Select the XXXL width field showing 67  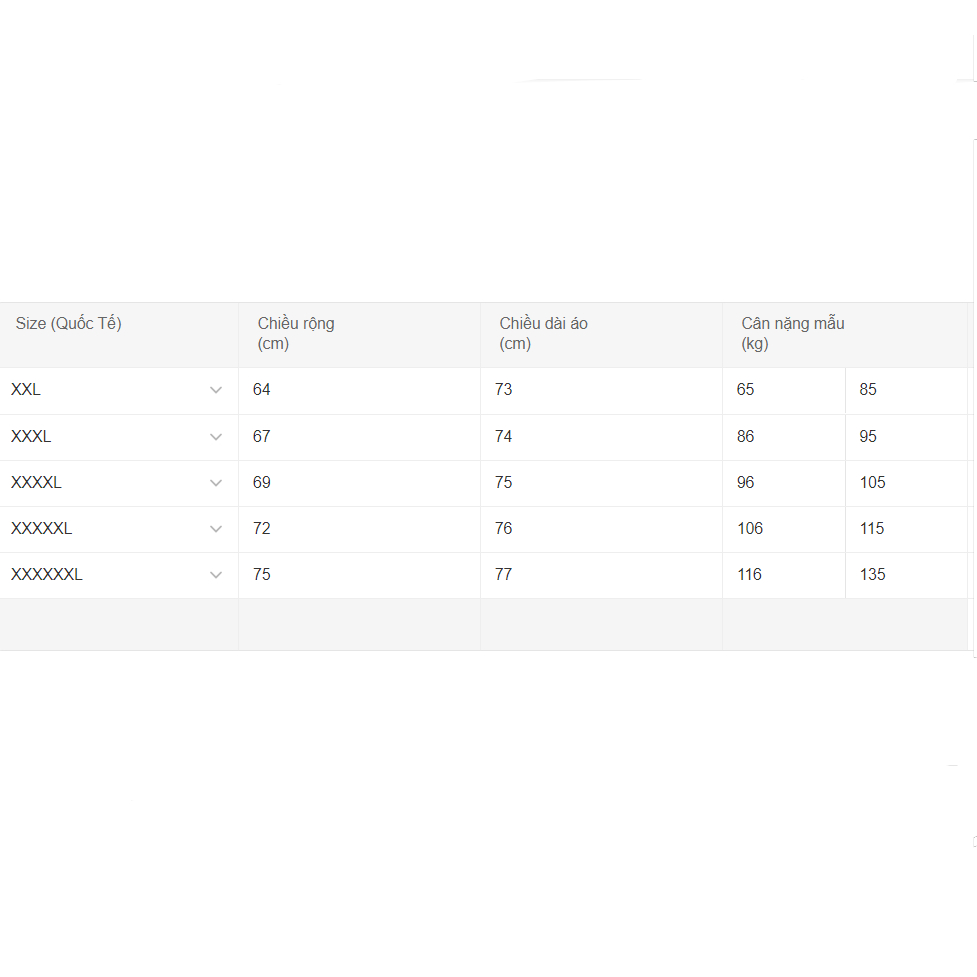click(359, 437)
